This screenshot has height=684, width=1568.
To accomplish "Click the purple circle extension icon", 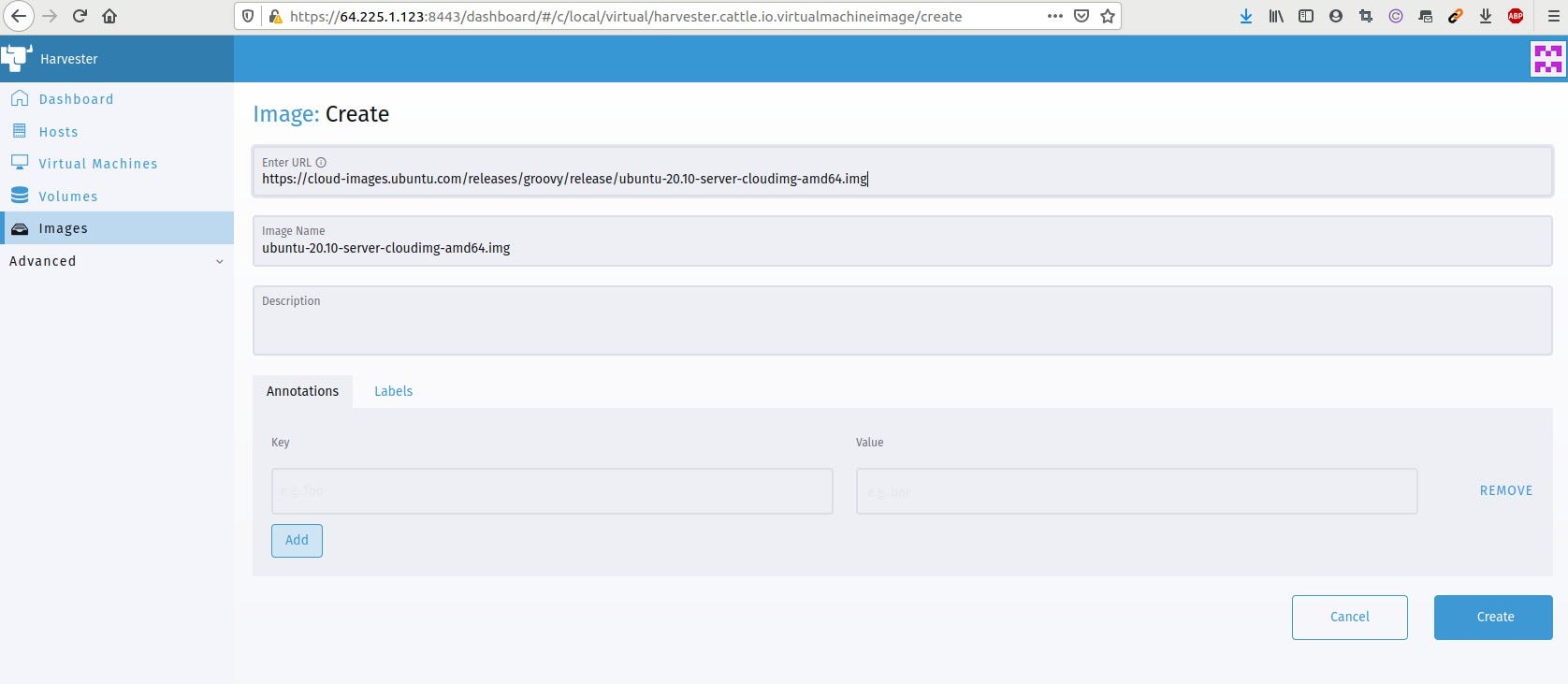I will pos(1396,16).
